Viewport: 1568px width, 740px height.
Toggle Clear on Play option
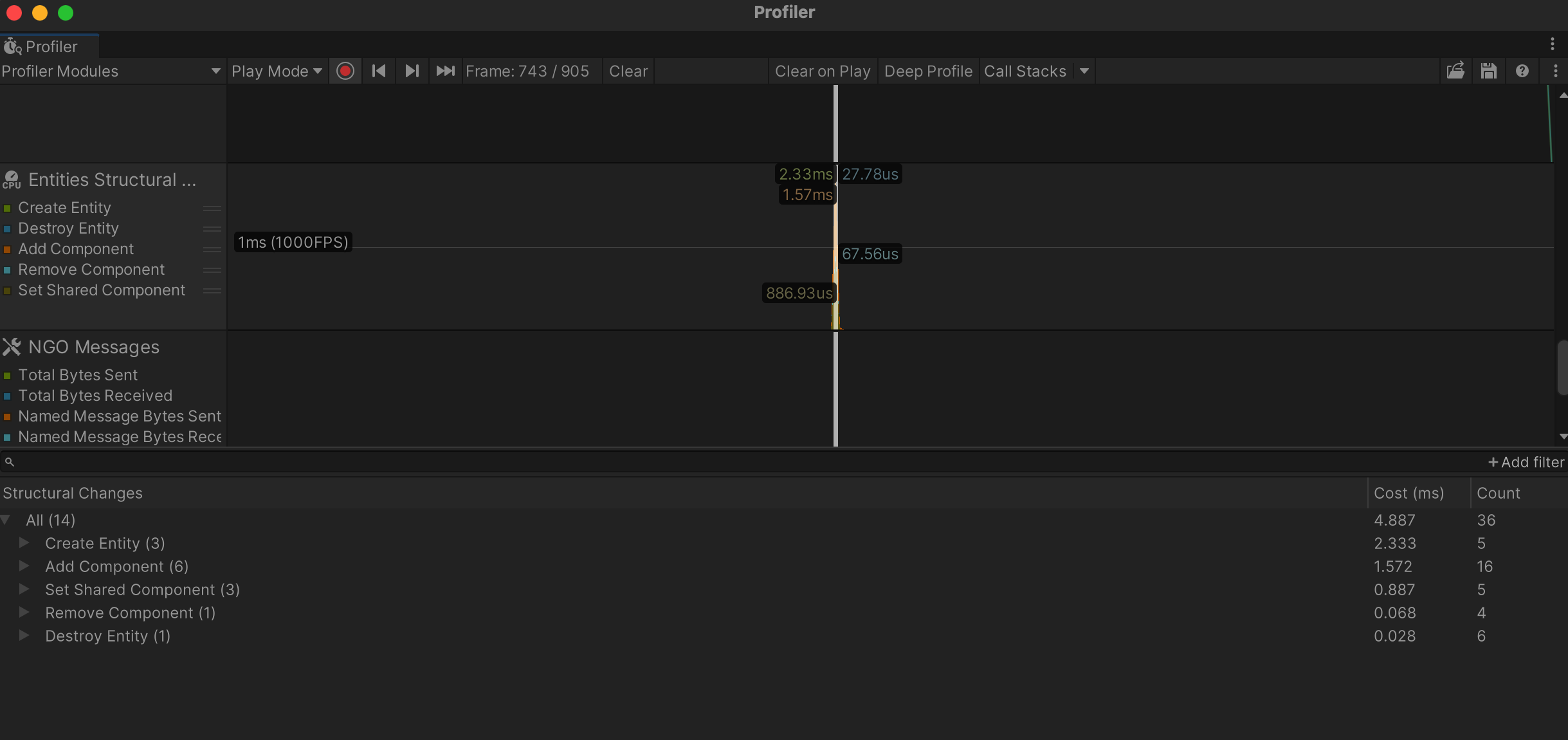[823, 71]
